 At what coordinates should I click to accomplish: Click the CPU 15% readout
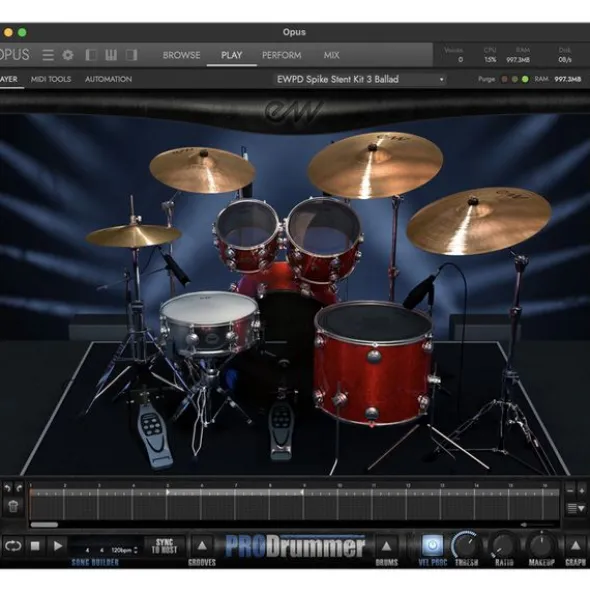click(x=490, y=55)
